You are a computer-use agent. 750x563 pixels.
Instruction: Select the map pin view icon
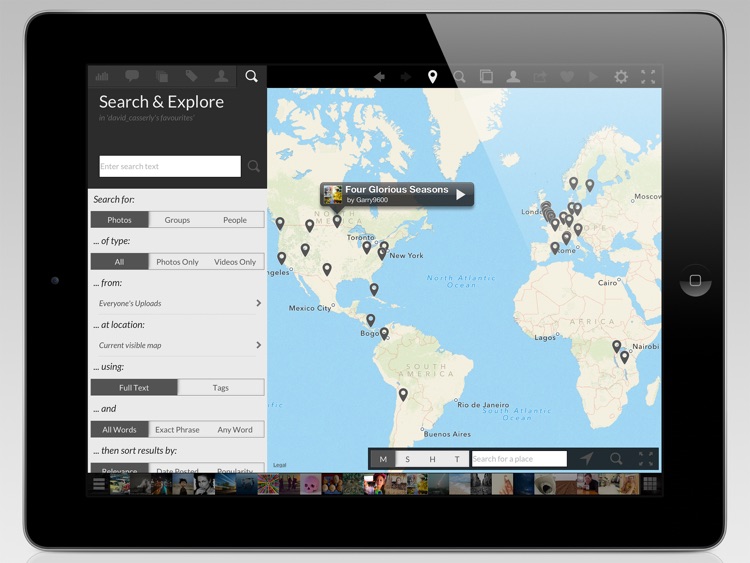[432, 77]
